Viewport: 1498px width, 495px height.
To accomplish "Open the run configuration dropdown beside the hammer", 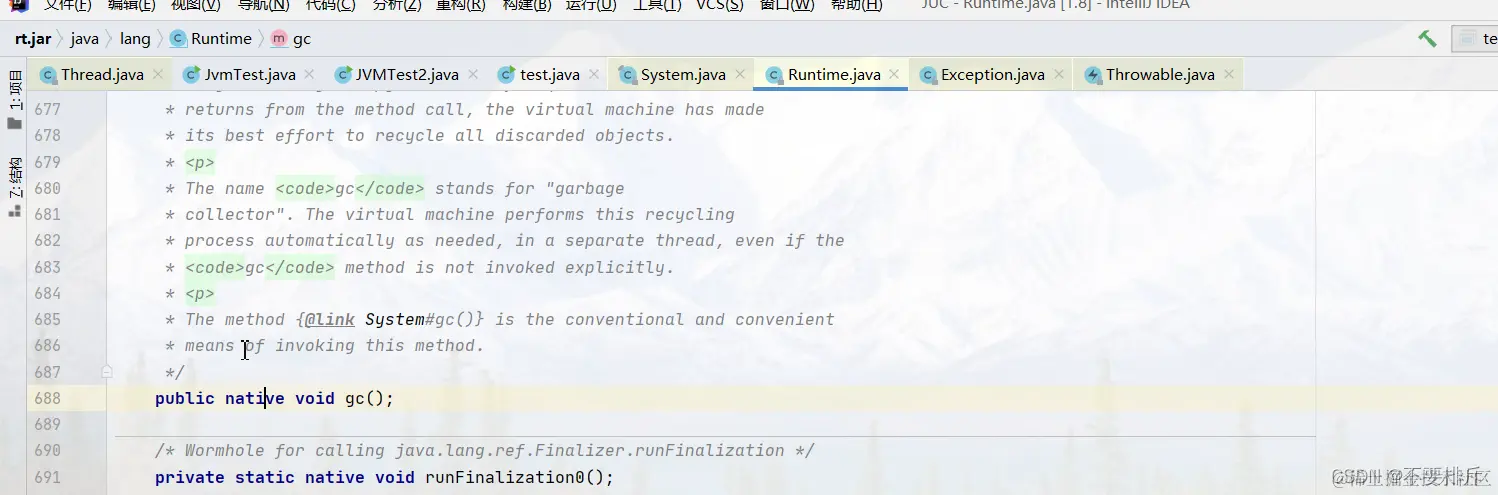I will 1475,39.
